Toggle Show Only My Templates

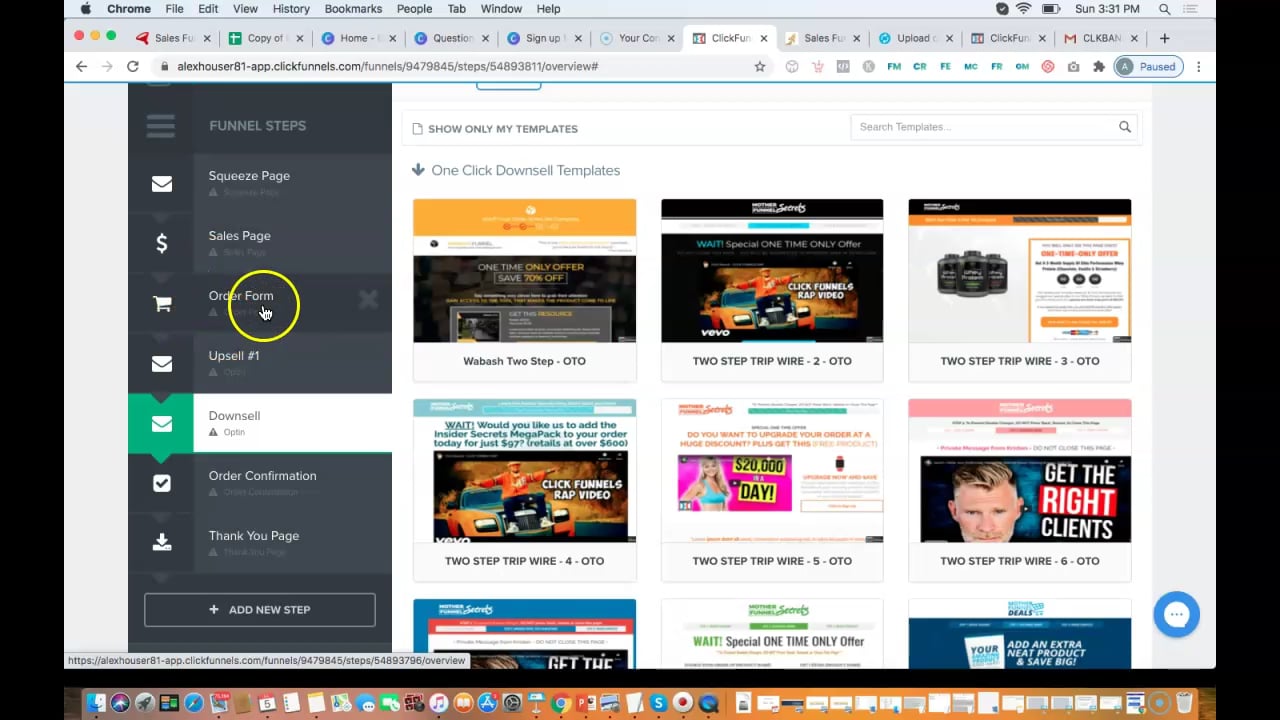tap(495, 129)
